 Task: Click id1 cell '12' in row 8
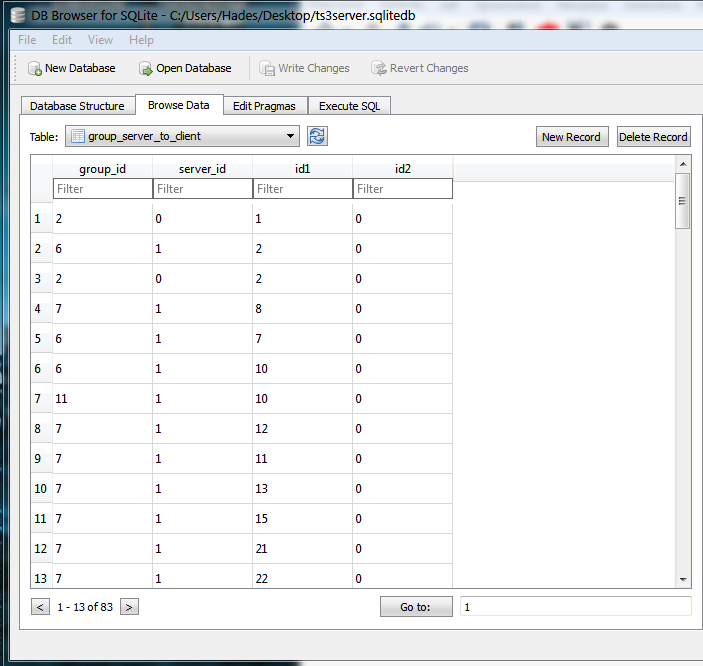pos(303,429)
